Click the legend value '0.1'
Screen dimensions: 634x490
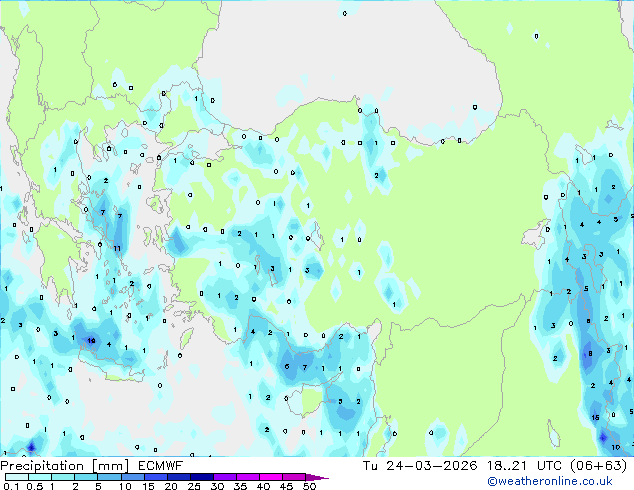pos(11,486)
